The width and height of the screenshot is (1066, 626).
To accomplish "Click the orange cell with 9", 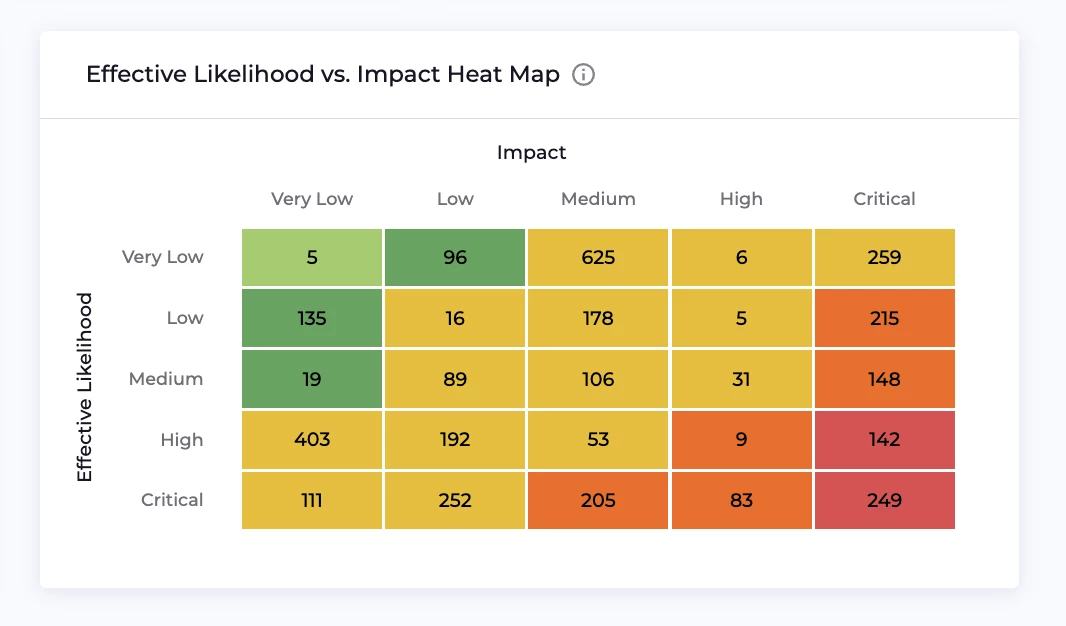I will tap(741, 440).
